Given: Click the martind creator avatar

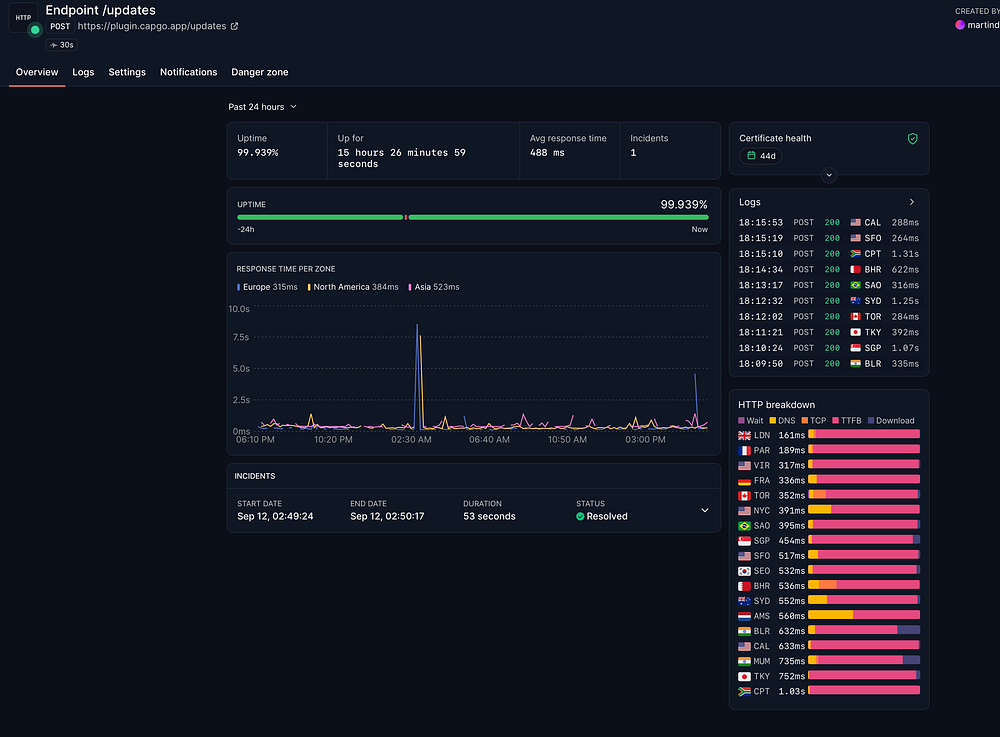Looking at the screenshot, I should 960,24.
